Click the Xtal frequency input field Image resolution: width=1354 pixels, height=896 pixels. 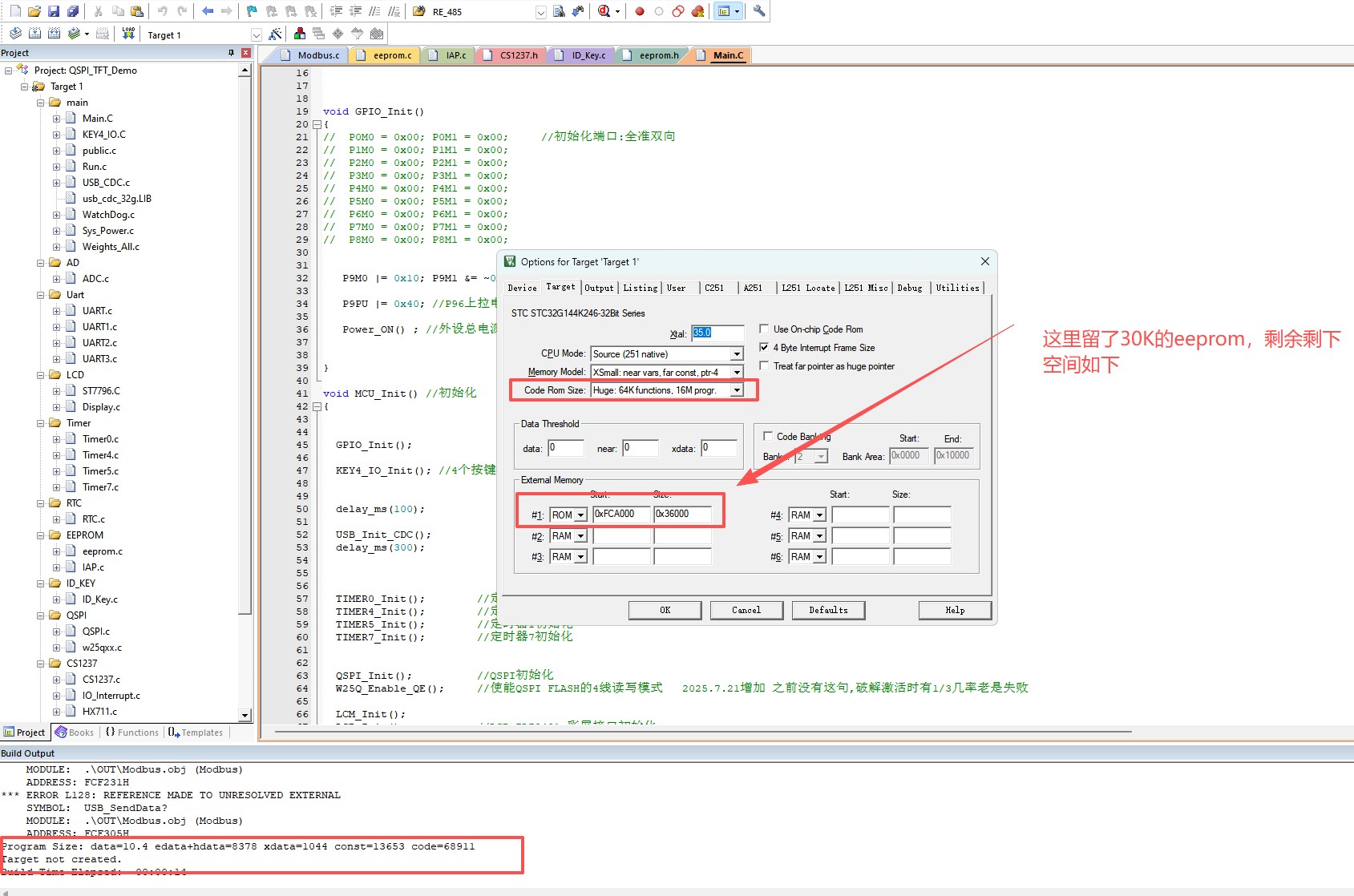[717, 333]
